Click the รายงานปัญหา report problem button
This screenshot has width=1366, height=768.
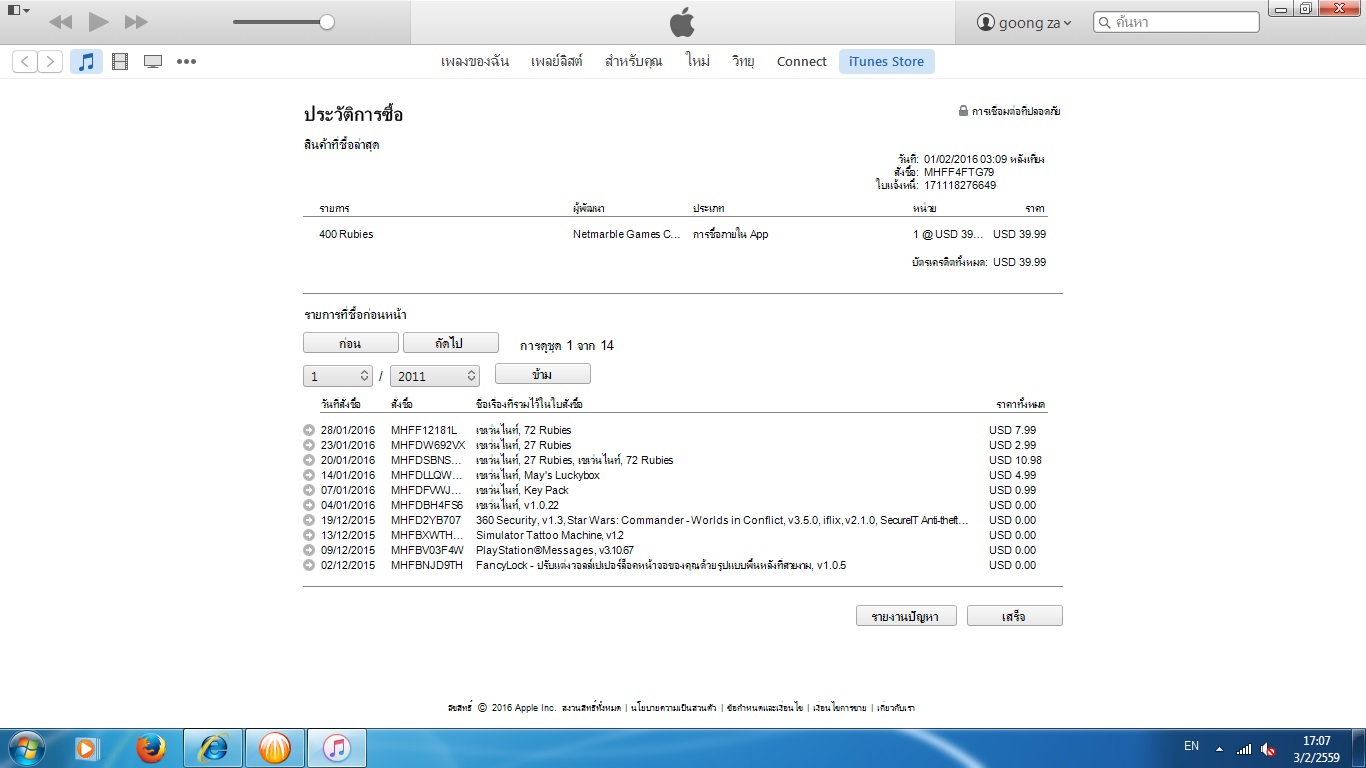click(906, 616)
